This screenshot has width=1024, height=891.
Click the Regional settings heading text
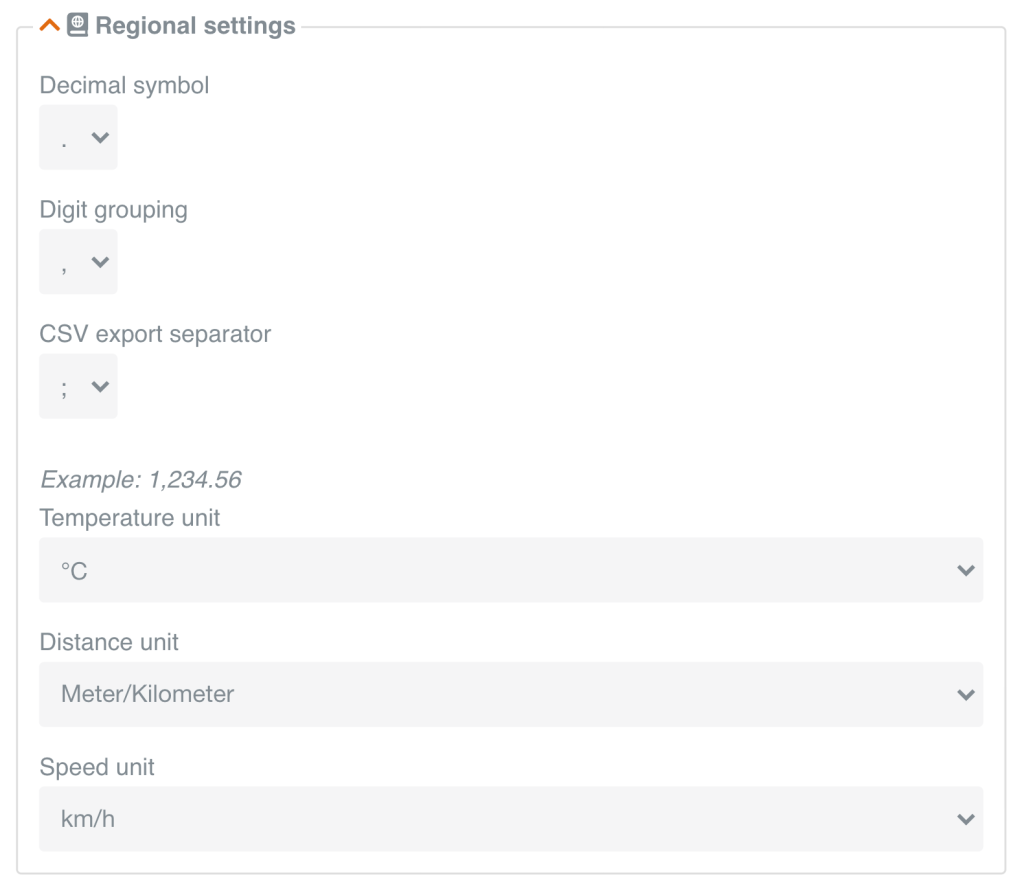point(195,26)
